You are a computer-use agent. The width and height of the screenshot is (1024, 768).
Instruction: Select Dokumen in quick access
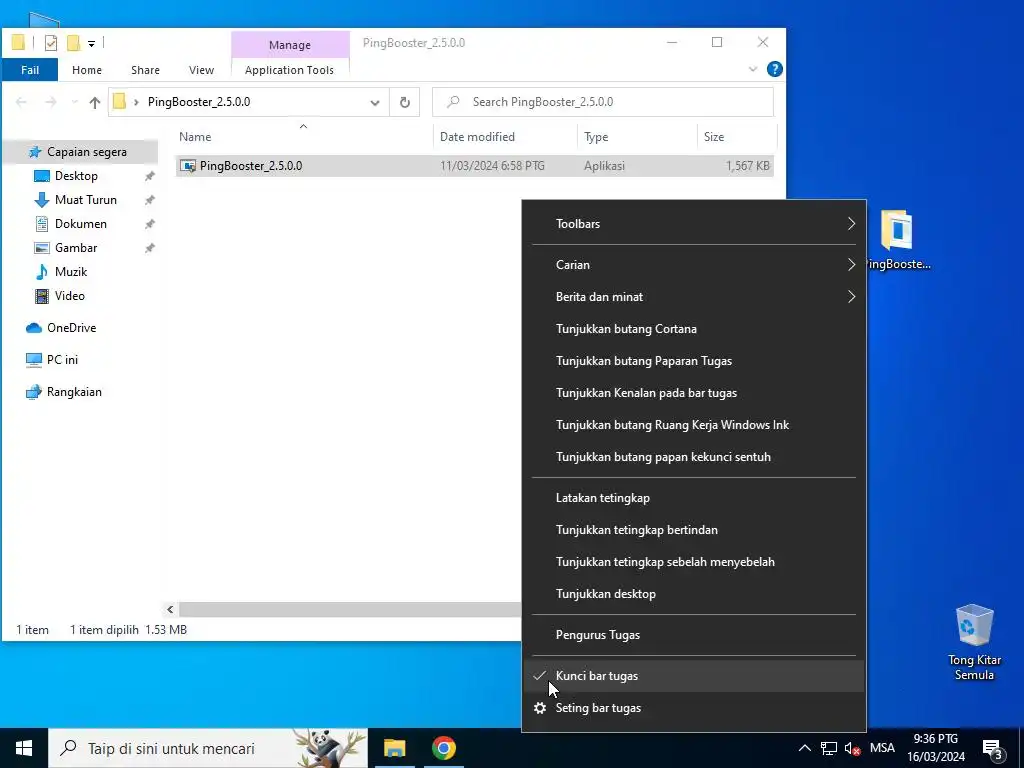pos(80,224)
